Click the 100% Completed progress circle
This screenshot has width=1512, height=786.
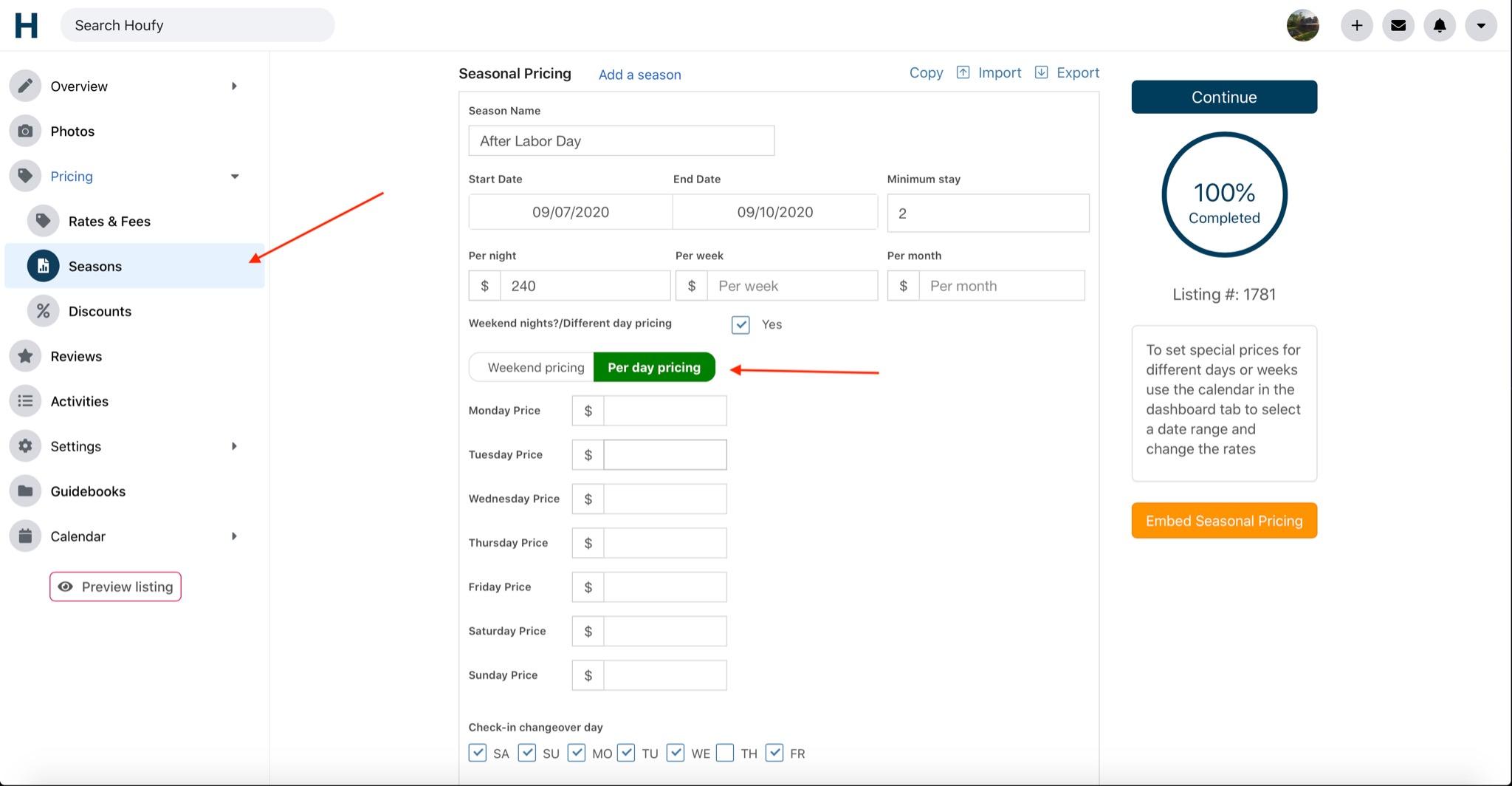coord(1223,194)
